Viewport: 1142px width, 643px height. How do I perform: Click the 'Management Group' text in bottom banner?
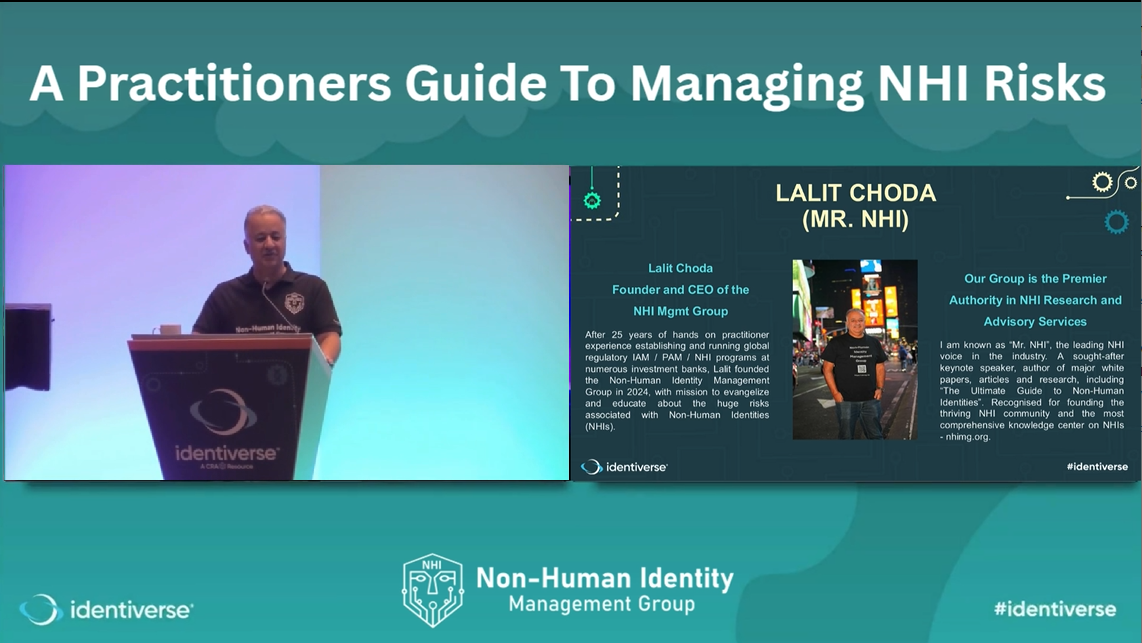tap(602, 604)
